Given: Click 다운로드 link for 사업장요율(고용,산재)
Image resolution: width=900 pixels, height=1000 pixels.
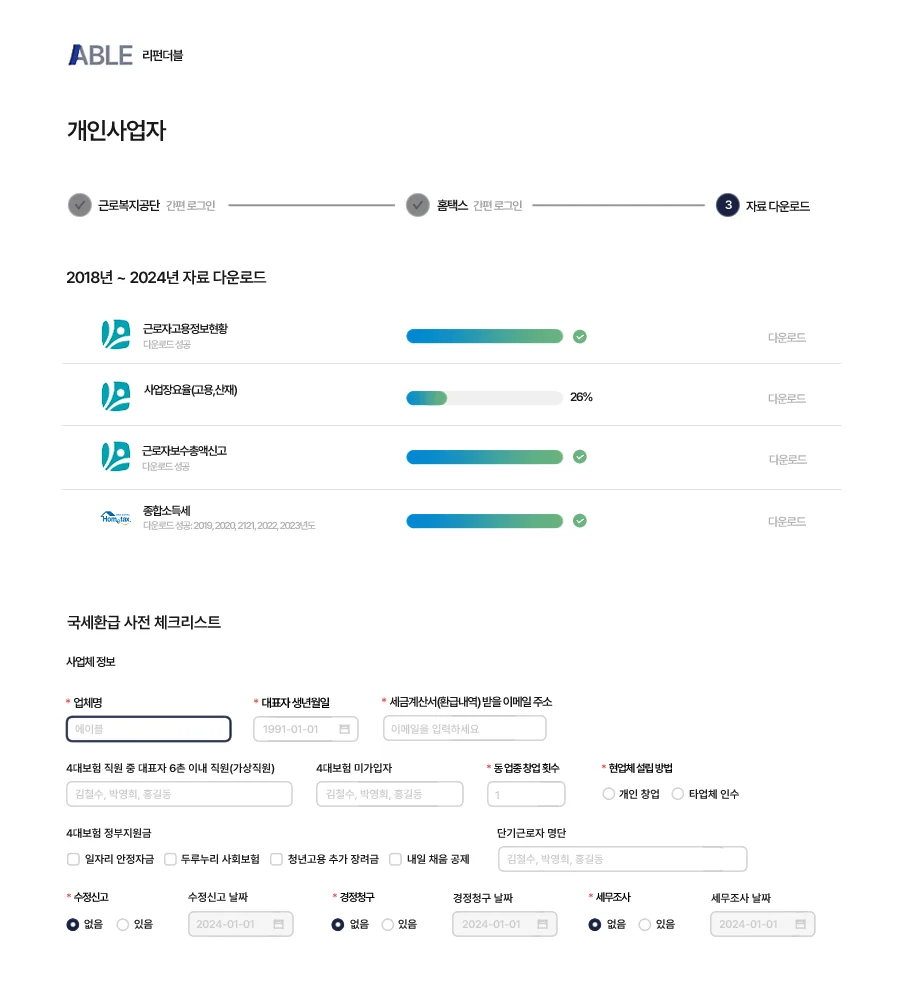Looking at the screenshot, I should point(788,396).
